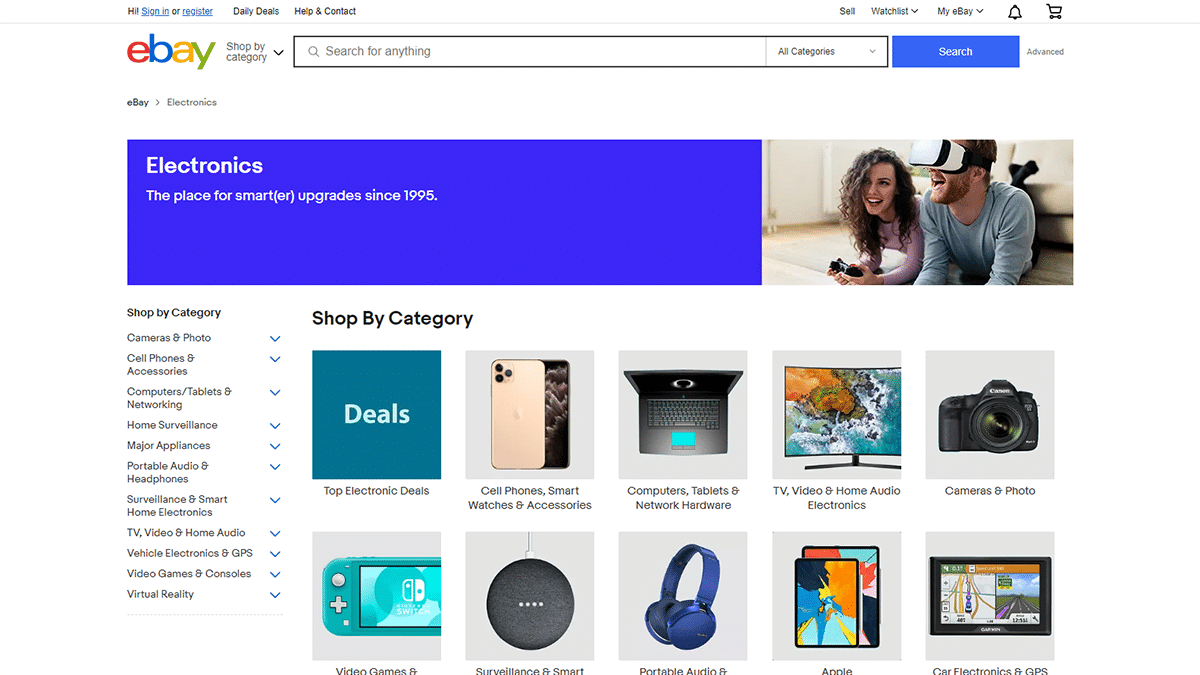The height and width of the screenshot is (675, 1200).
Task: Open the Nintendo Switch Video Games image
Action: (377, 596)
